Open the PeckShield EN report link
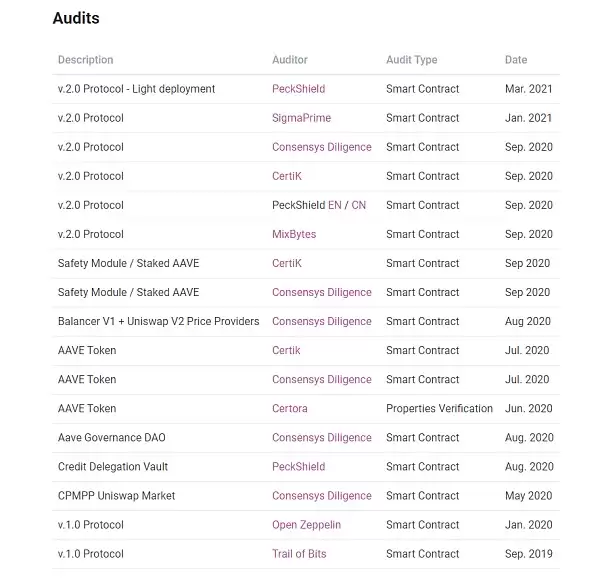Image resolution: width=600 pixels, height=586 pixels. point(334,205)
